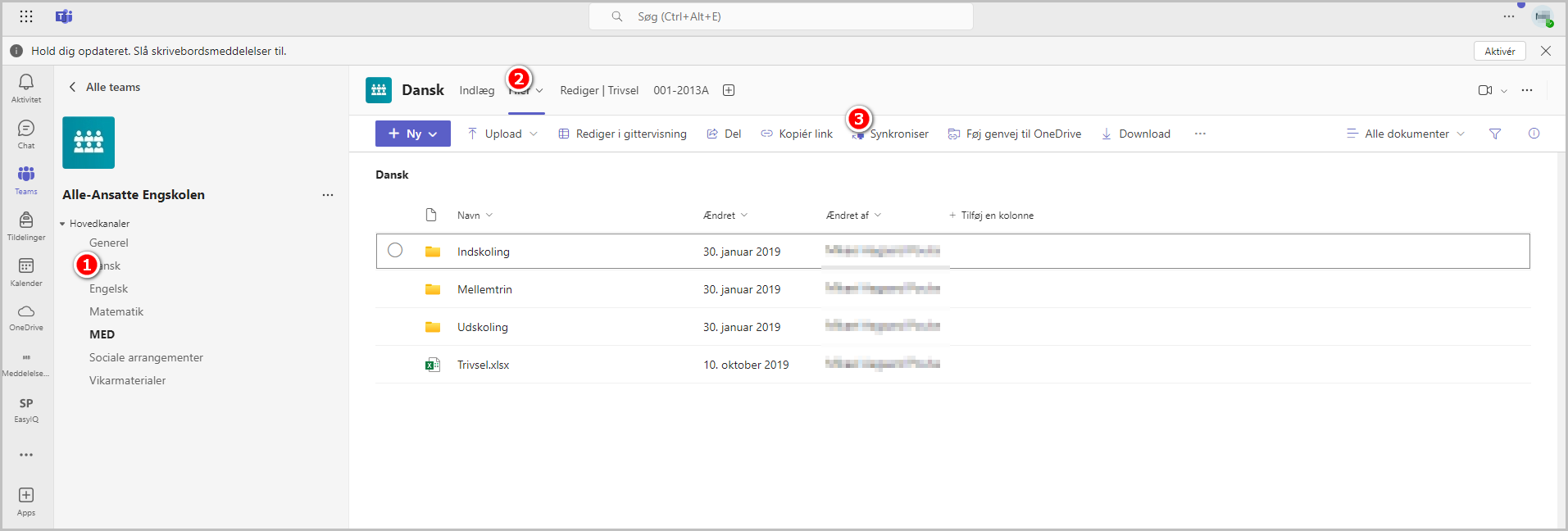Screen dimensions: 1568x531
Task: Open Tildelinger in the left rail
Action: (26, 226)
